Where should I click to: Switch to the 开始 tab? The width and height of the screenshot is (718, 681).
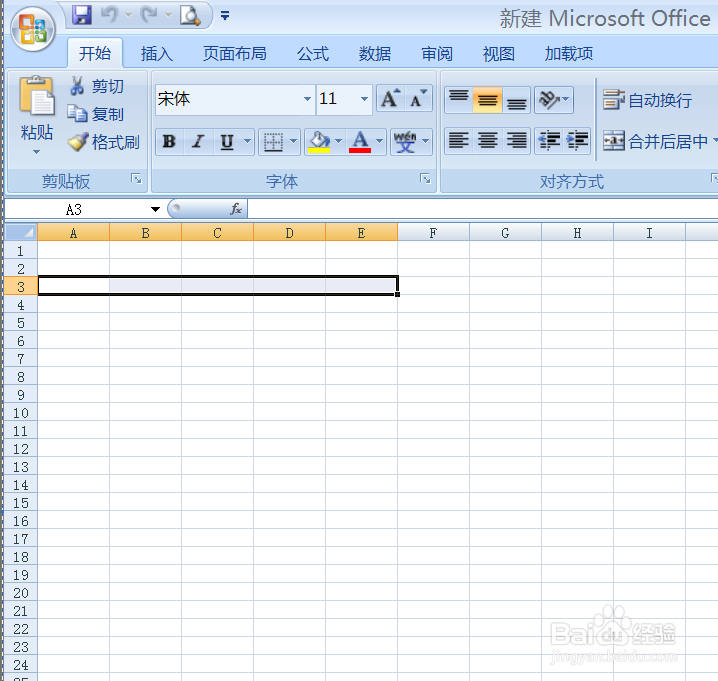95,54
